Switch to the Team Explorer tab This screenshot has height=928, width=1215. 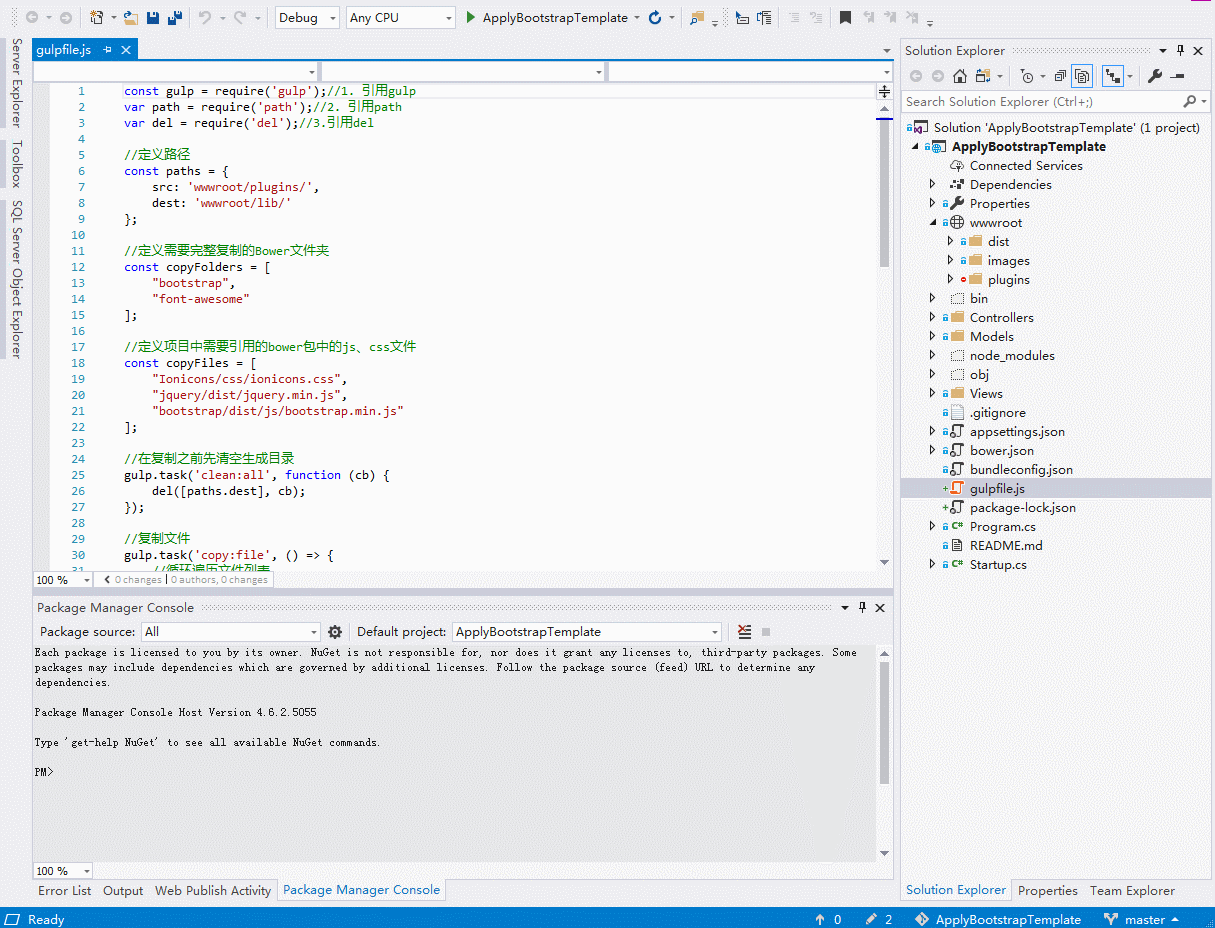(x=1132, y=890)
